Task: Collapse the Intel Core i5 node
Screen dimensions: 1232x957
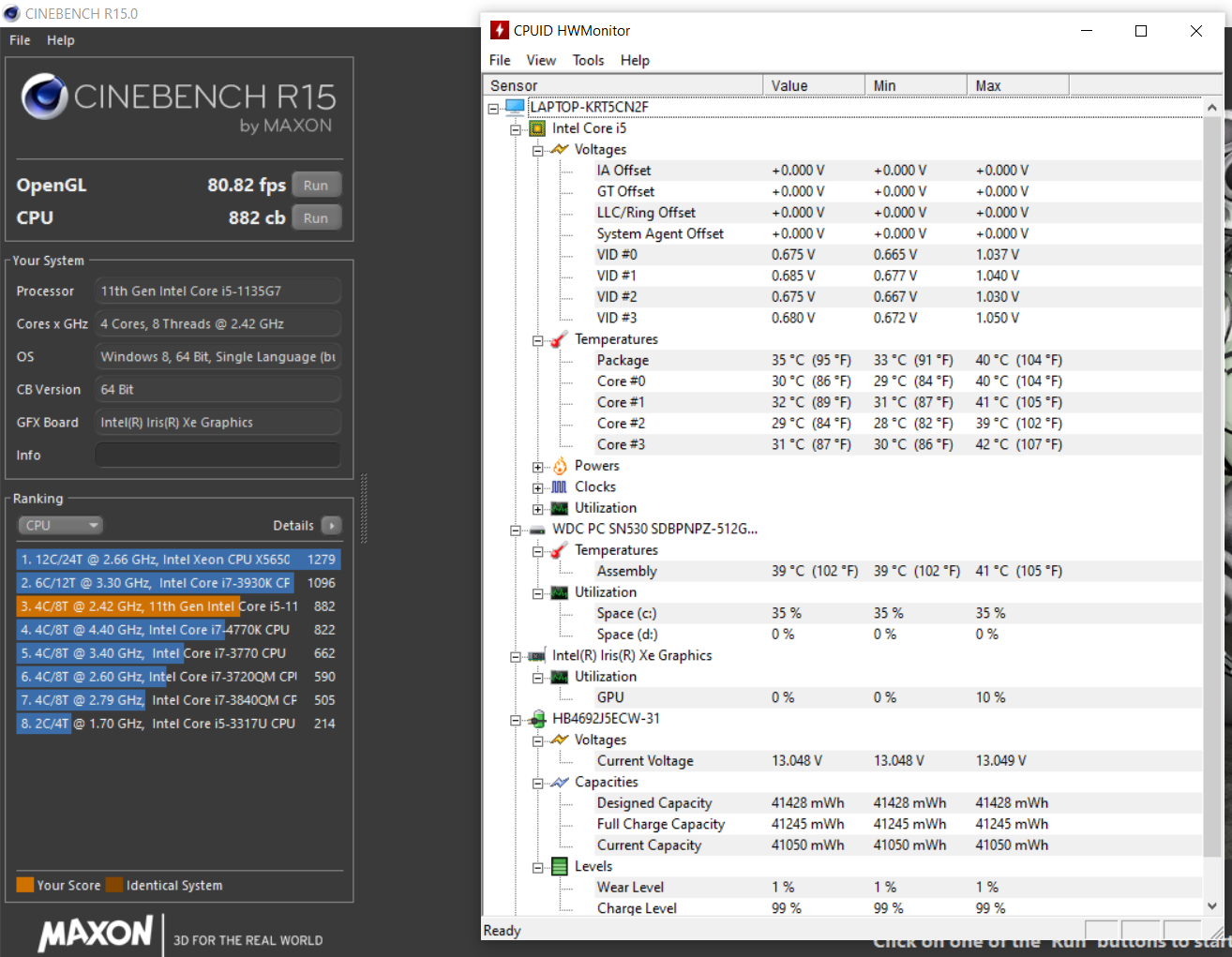Action: pos(516,129)
